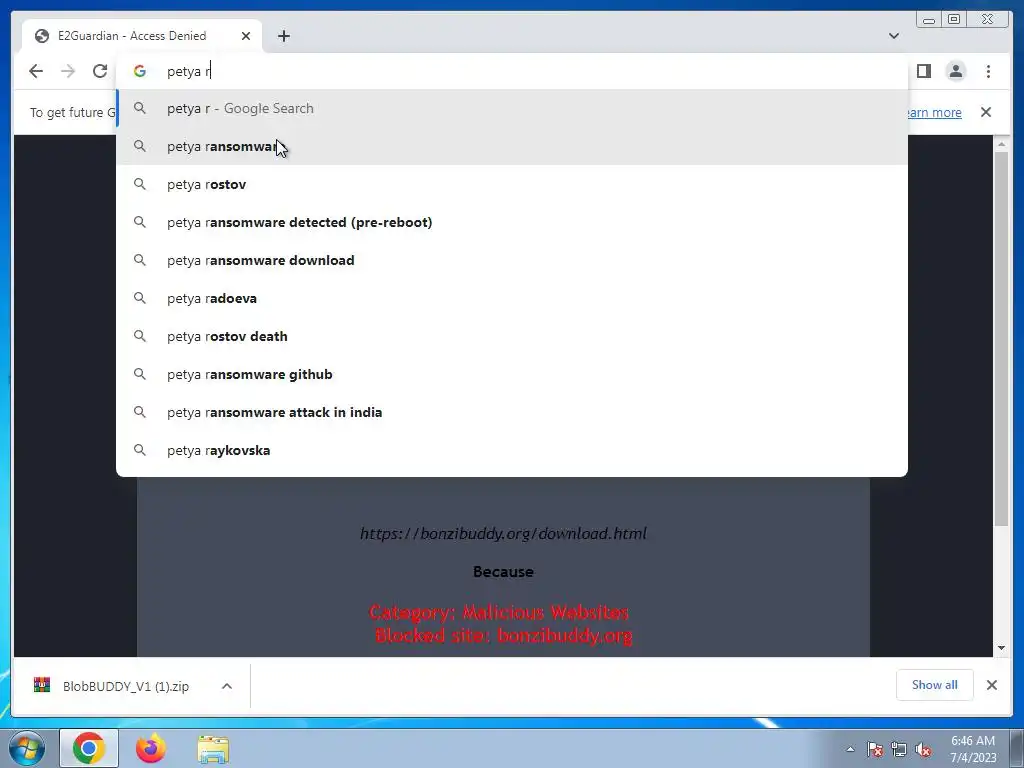Choose the 'petya raykovska' suggestion
This screenshot has height=768, width=1024.
click(x=512, y=450)
